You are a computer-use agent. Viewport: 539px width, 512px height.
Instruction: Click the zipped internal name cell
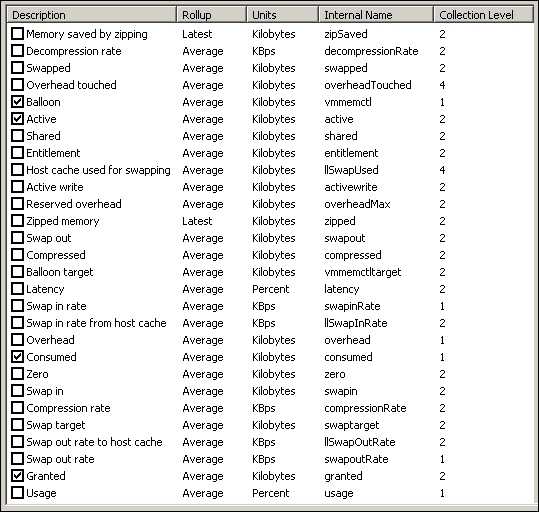tap(340, 221)
